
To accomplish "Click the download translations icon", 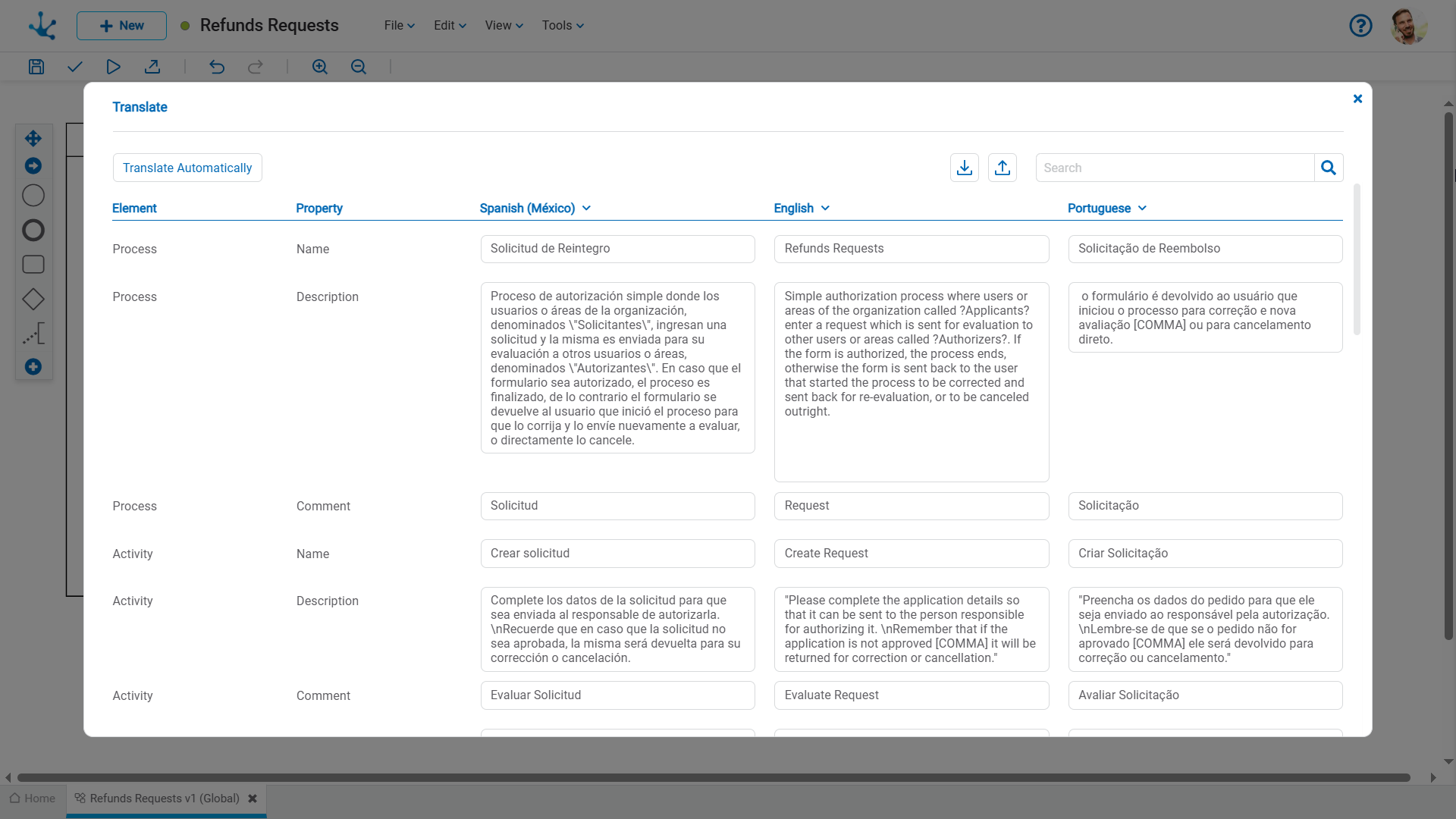I will tap(964, 168).
